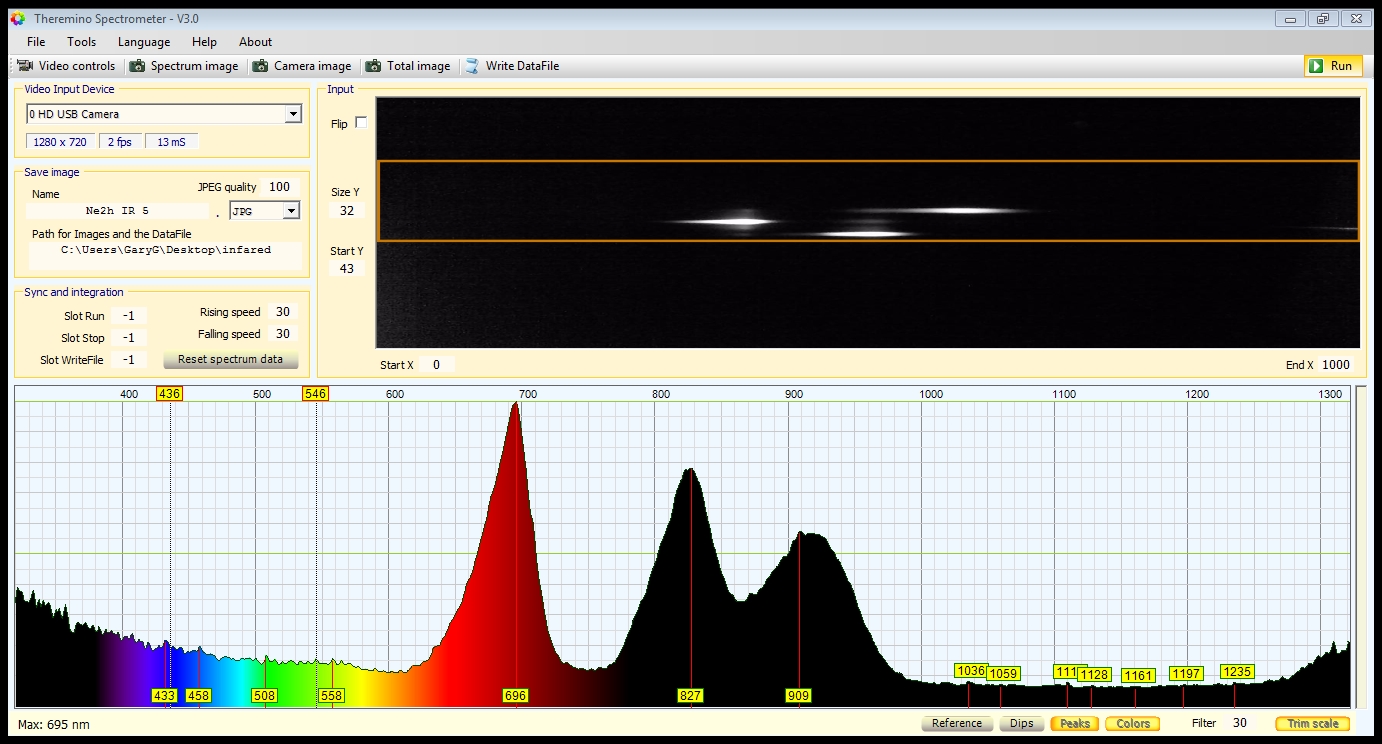Image resolution: width=1382 pixels, height=744 pixels.
Task: Click the Theremino app icon in title bar
Action: point(17,18)
